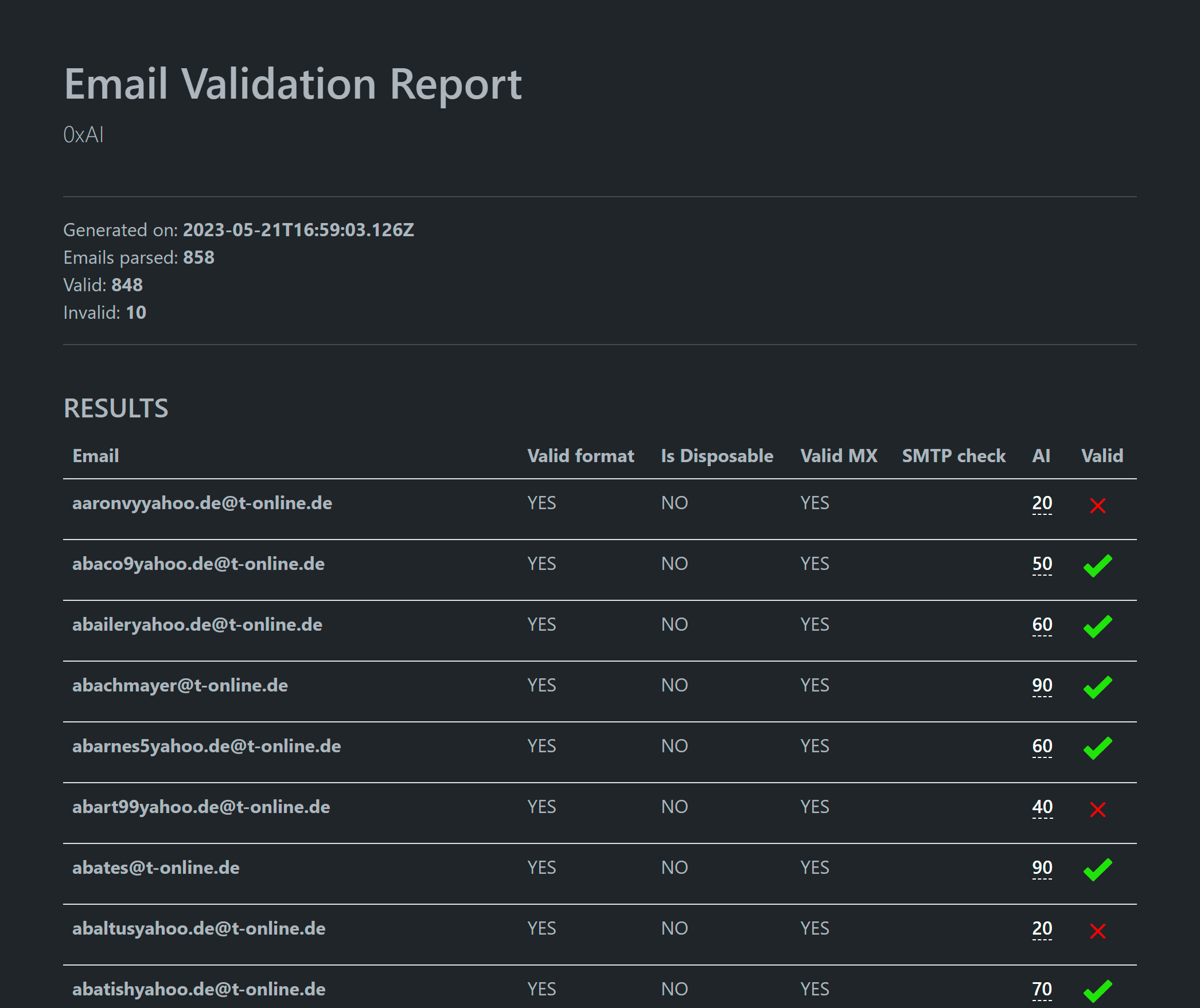Click AI score 90 for abachmayer
Image resolution: width=1200 pixels, height=1008 pixels.
point(1042,685)
